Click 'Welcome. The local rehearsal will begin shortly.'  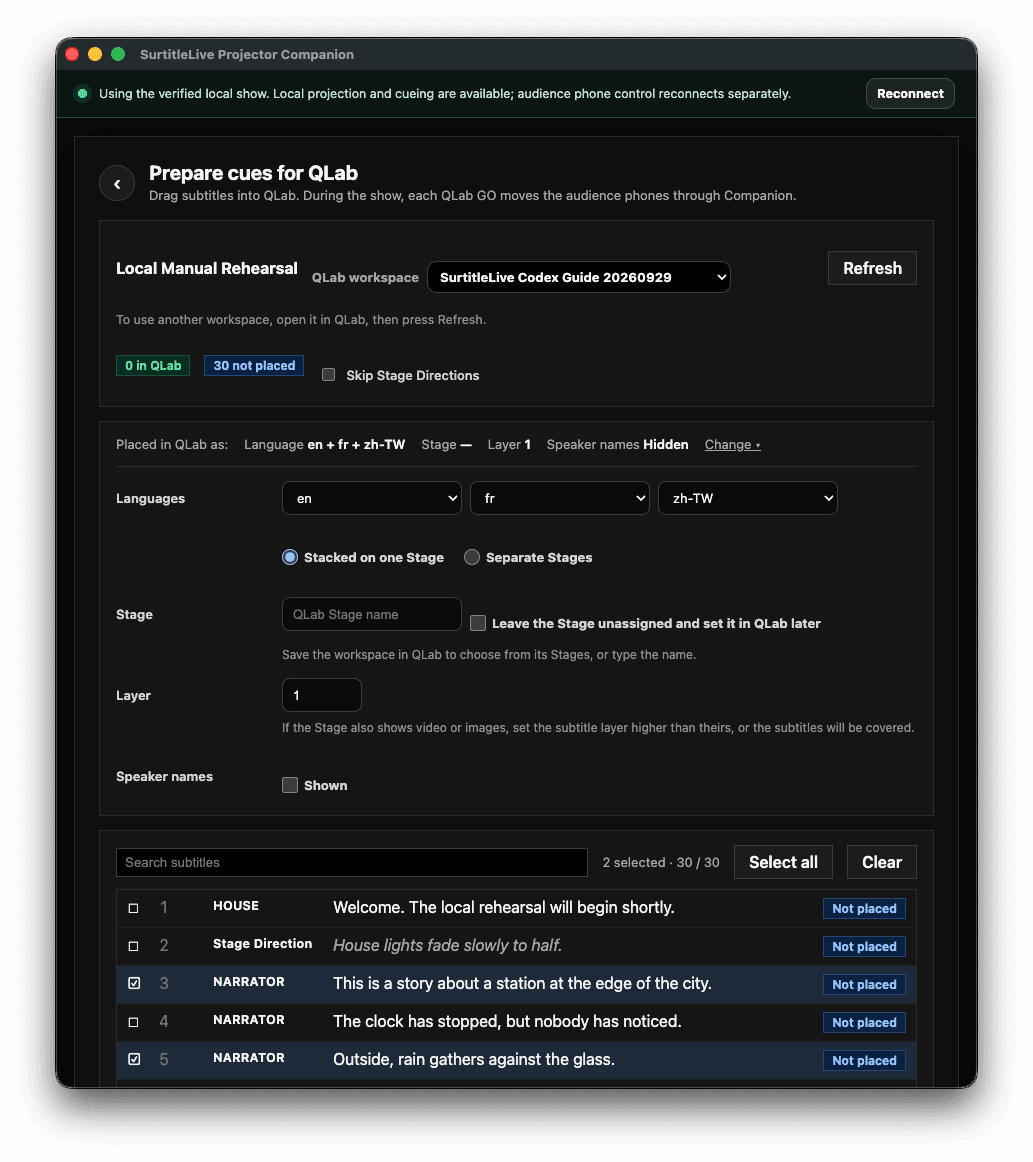[x=504, y=908]
